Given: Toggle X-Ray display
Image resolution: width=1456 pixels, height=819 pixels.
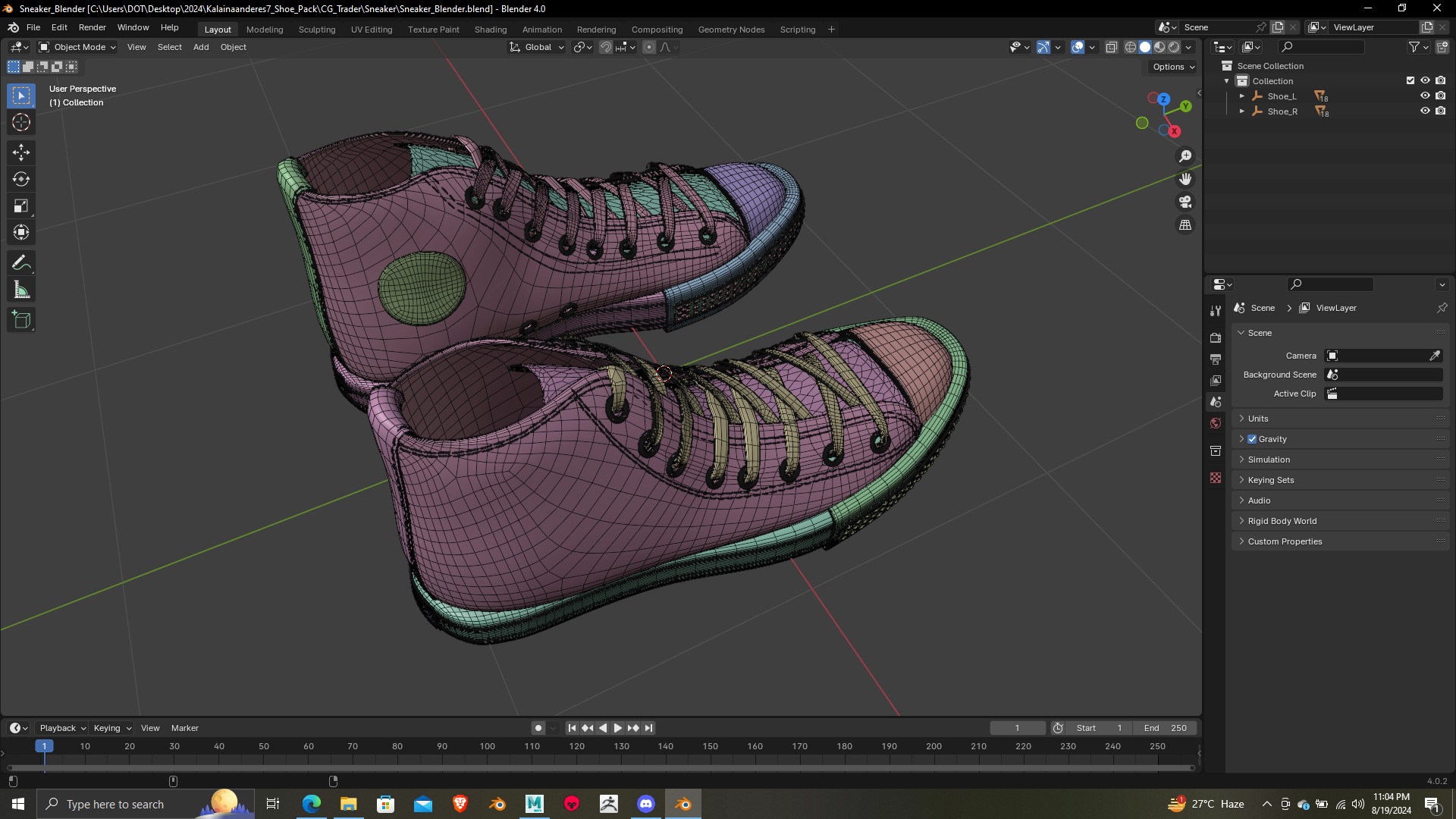Looking at the screenshot, I should 1111,47.
